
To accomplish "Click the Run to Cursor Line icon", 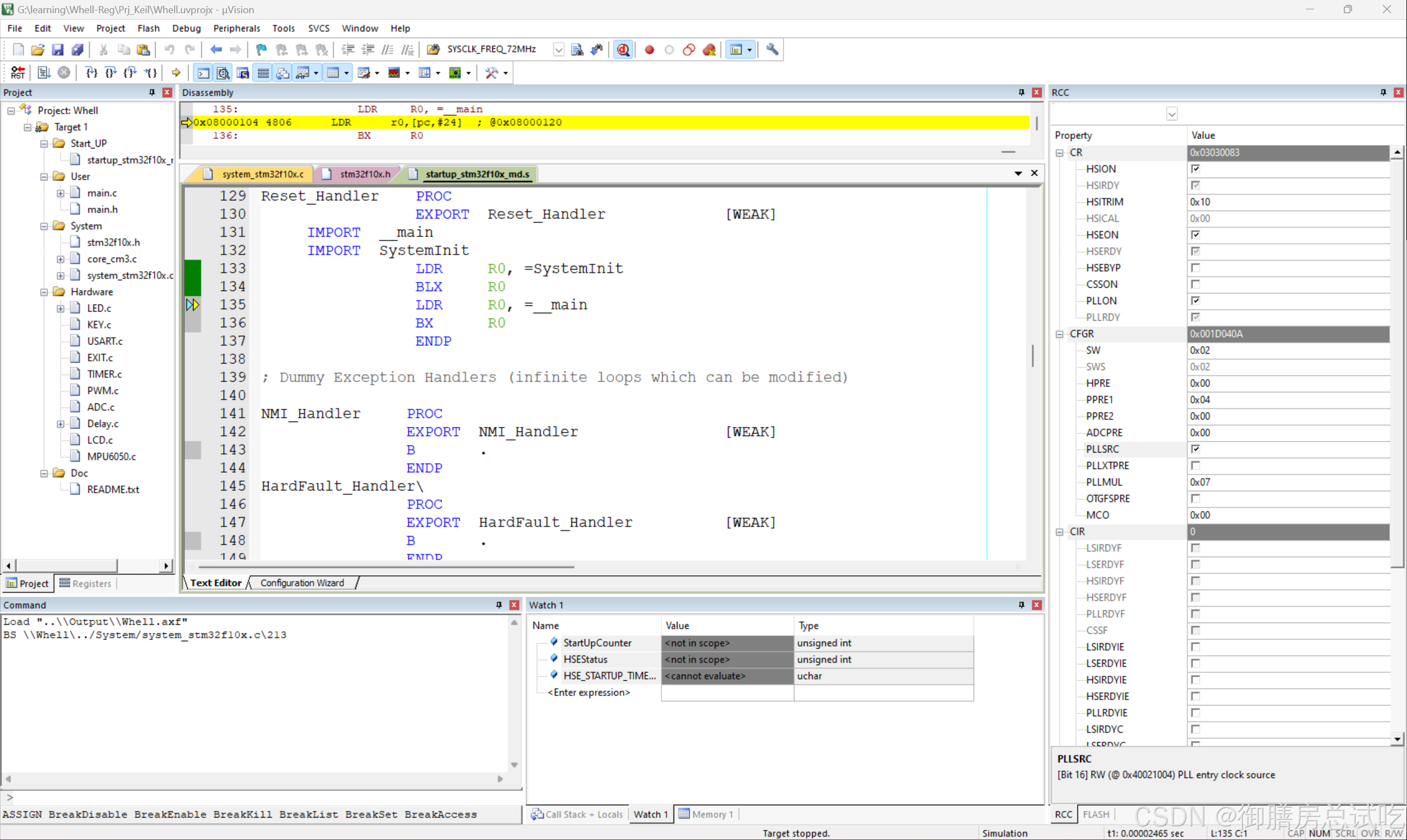I will [151, 73].
